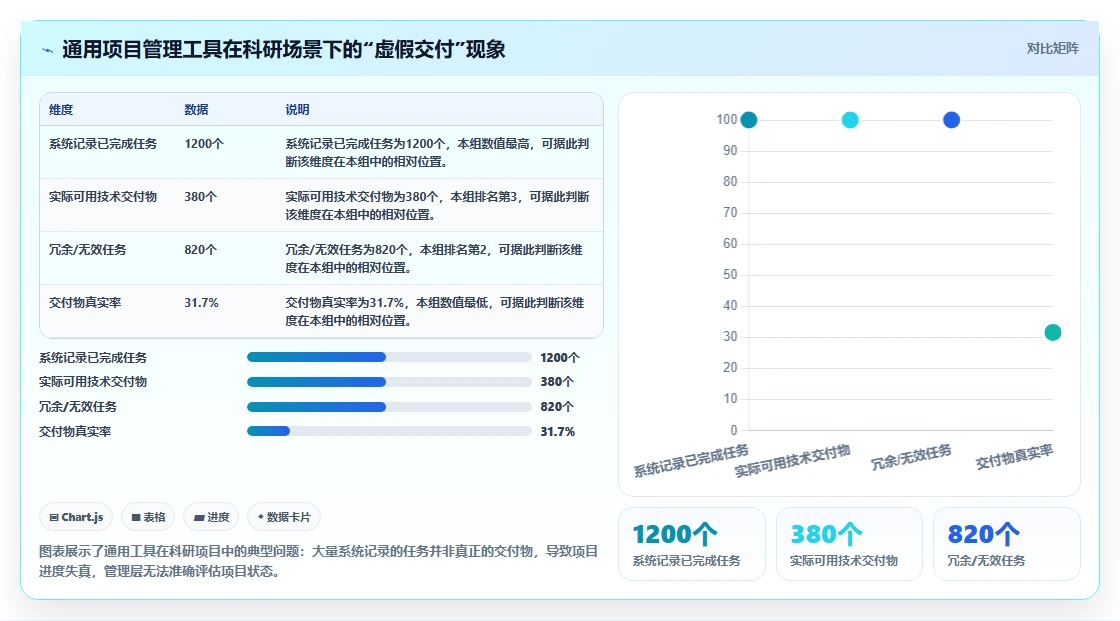1120x621 pixels.
Task: Click table row label 实际可用技术交付物
Action: pyautogui.click(x=103, y=197)
